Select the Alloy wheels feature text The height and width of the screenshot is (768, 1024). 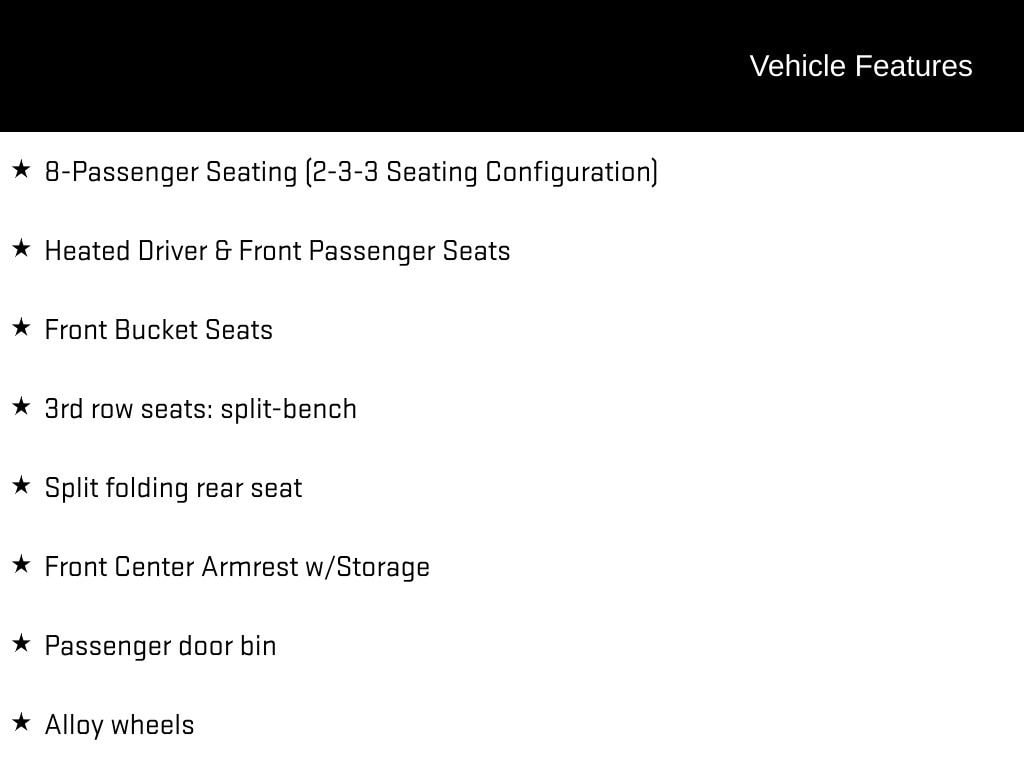[119, 725]
